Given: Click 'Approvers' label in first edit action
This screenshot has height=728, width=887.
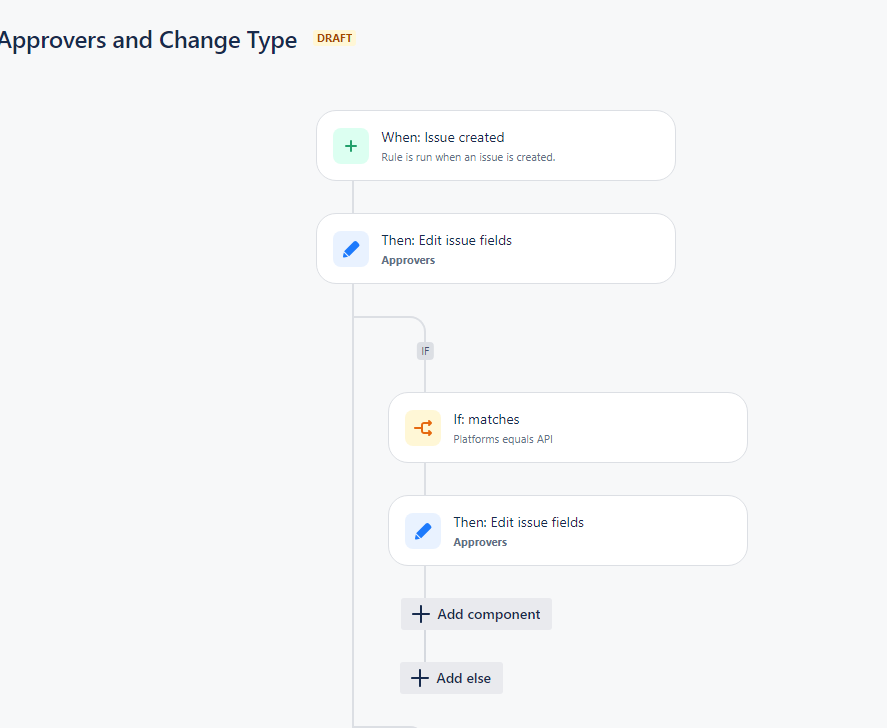Looking at the screenshot, I should pyautogui.click(x=408, y=260).
